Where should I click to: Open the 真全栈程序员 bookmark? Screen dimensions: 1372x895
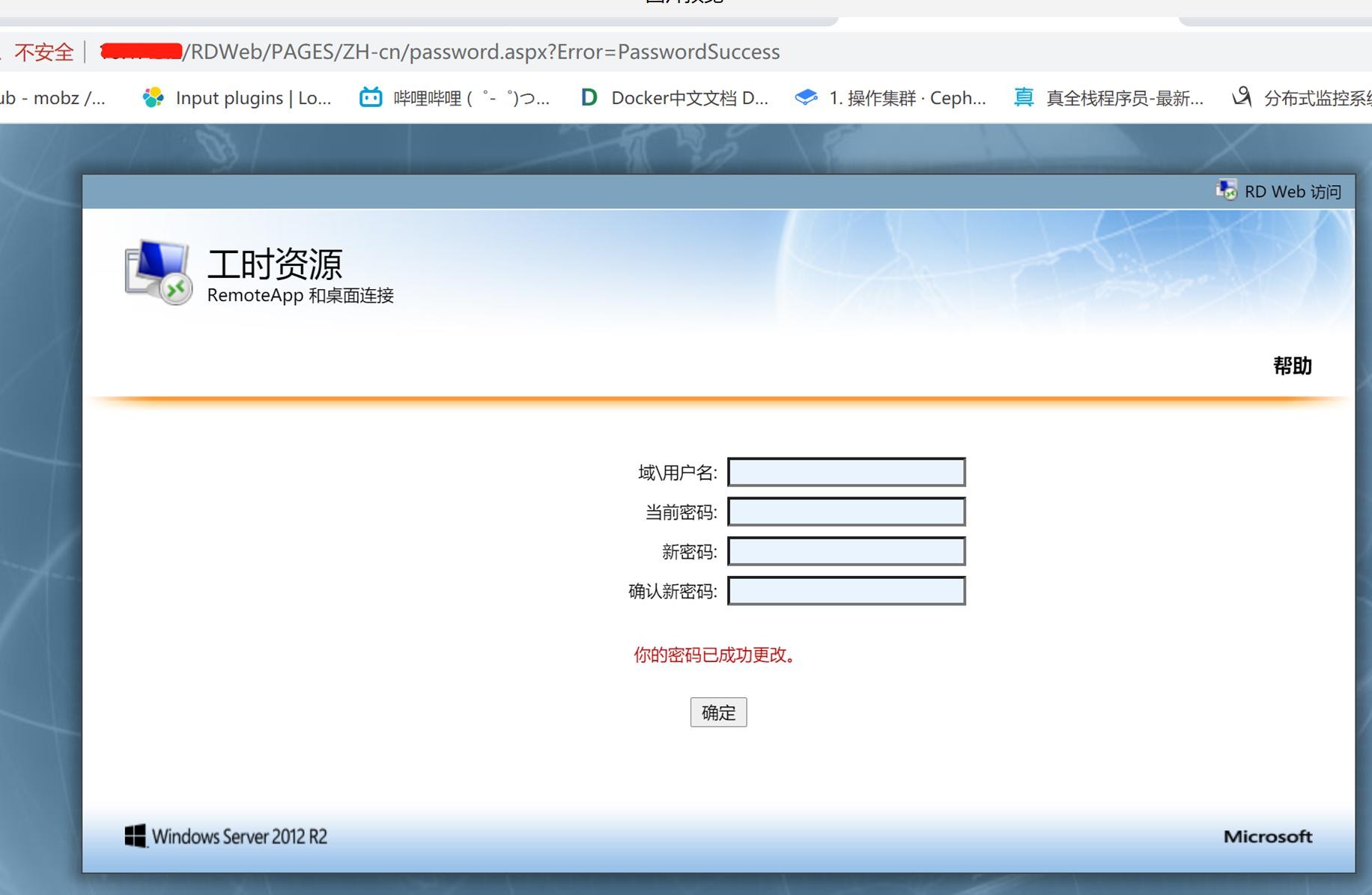click(1109, 98)
